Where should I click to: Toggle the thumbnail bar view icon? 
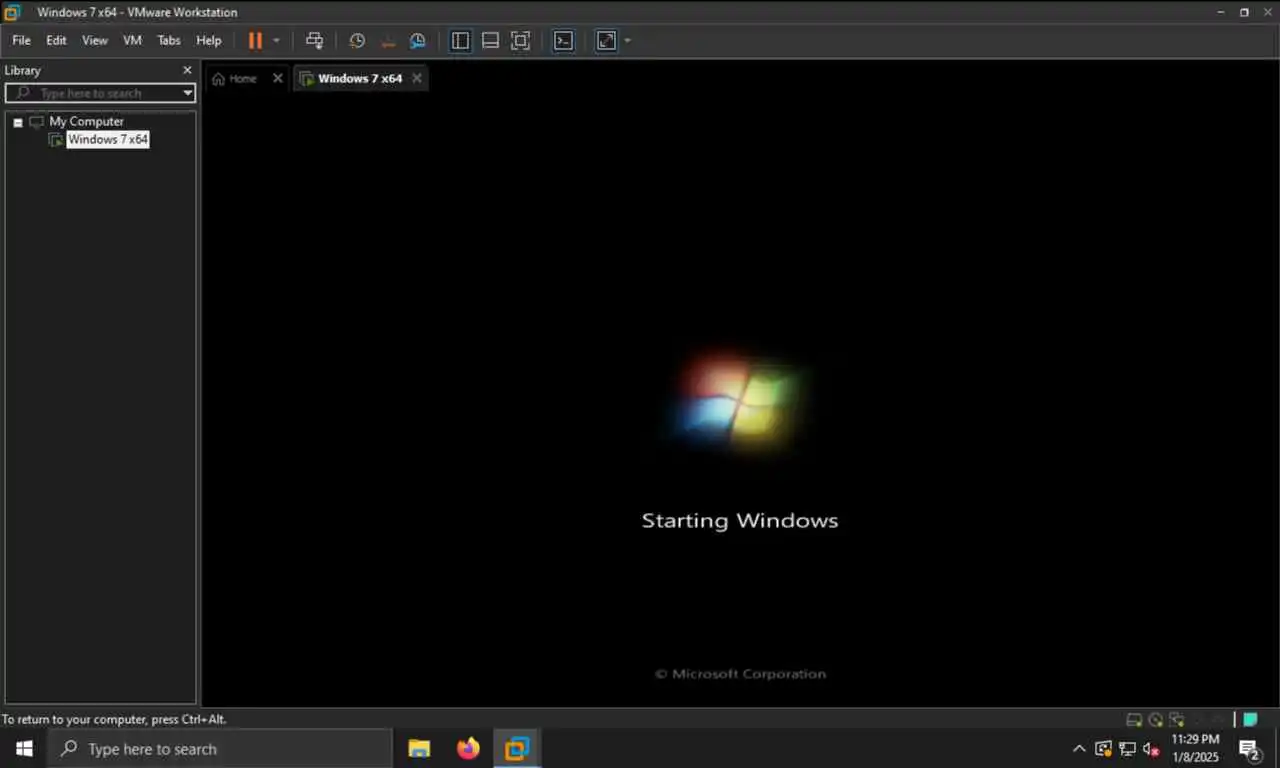click(x=490, y=41)
